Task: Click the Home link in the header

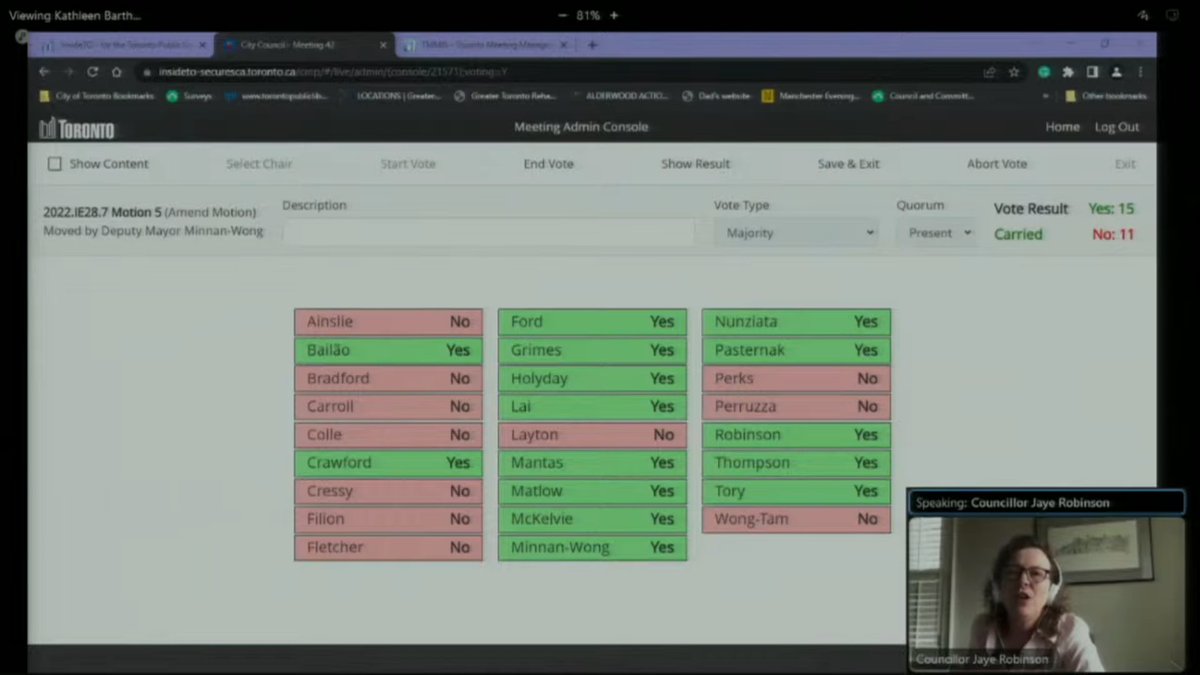Action: pyautogui.click(x=1062, y=127)
